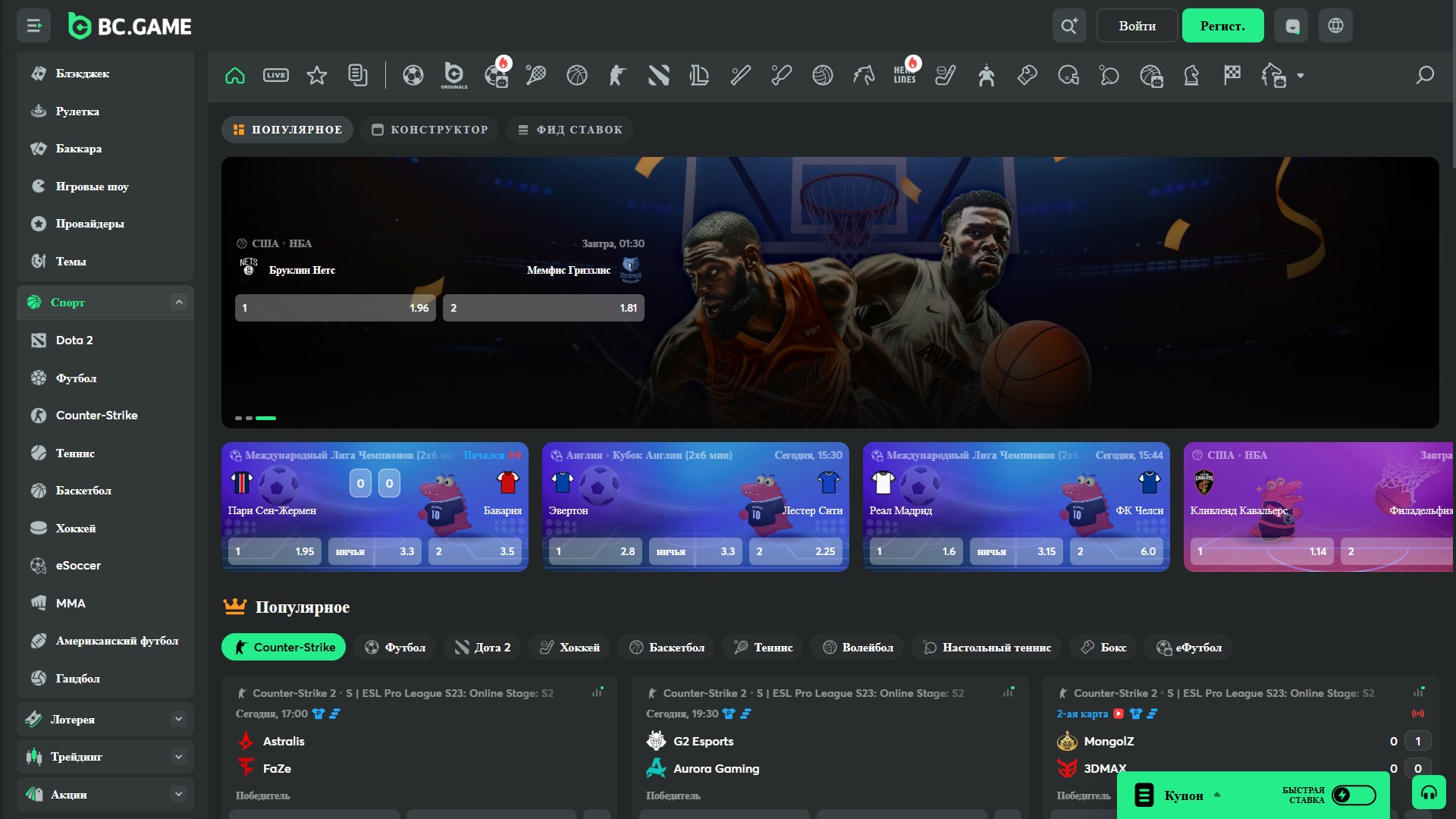Viewport: 1456px width, 819px height.
Task: Select the football icon in sports bar
Action: pyautogui.click(x=413, y=75)
